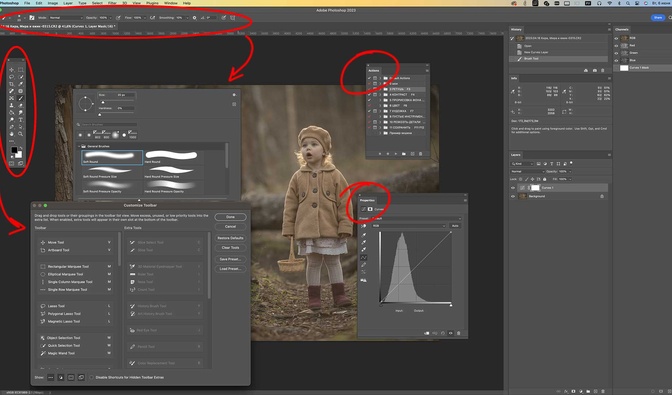Click play selection in Actions panel
Viewport: 672px width, 395px height.
tap(396, 153)
